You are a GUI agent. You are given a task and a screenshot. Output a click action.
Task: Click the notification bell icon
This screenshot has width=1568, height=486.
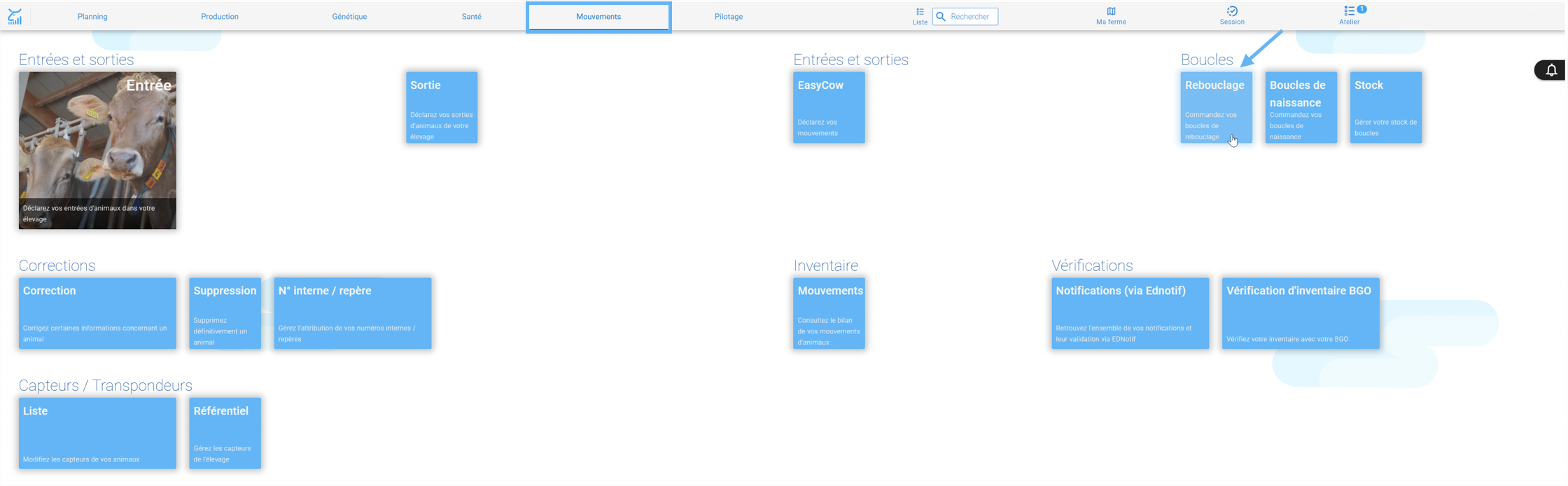point(1551,70)
